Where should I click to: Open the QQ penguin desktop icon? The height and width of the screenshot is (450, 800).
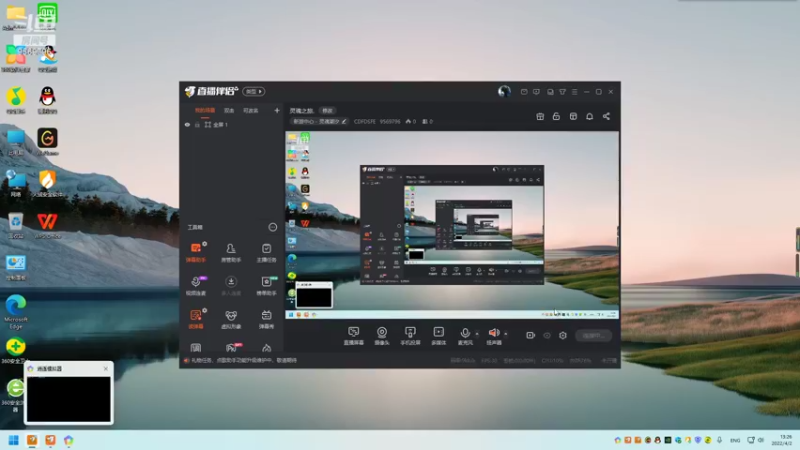point(47,100)
